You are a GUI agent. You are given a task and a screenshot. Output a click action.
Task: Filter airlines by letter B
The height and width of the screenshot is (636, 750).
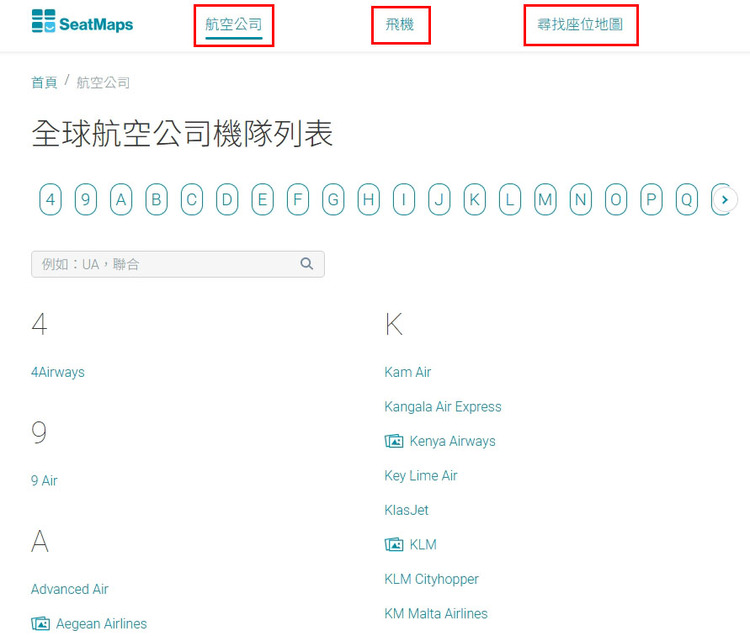click(156, 199)
